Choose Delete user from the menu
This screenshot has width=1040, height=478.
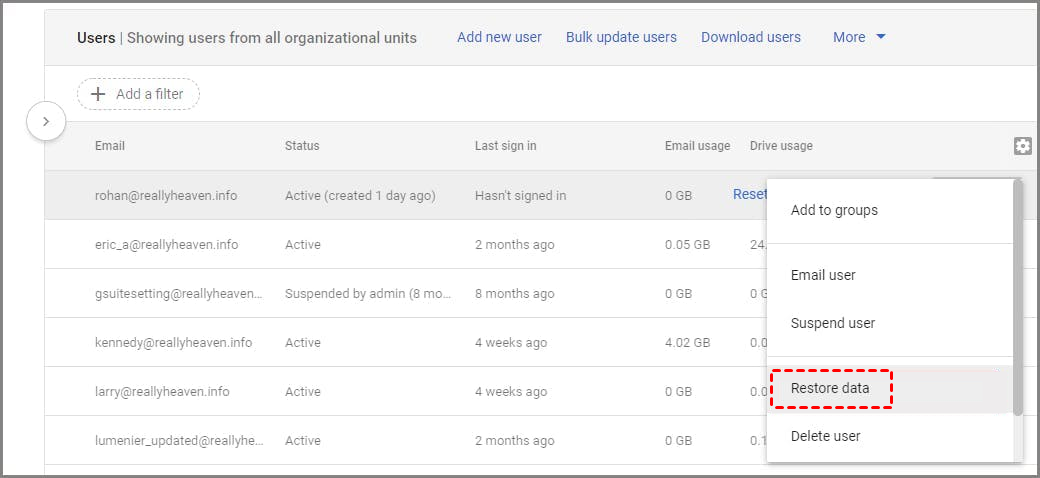point(825,436)
